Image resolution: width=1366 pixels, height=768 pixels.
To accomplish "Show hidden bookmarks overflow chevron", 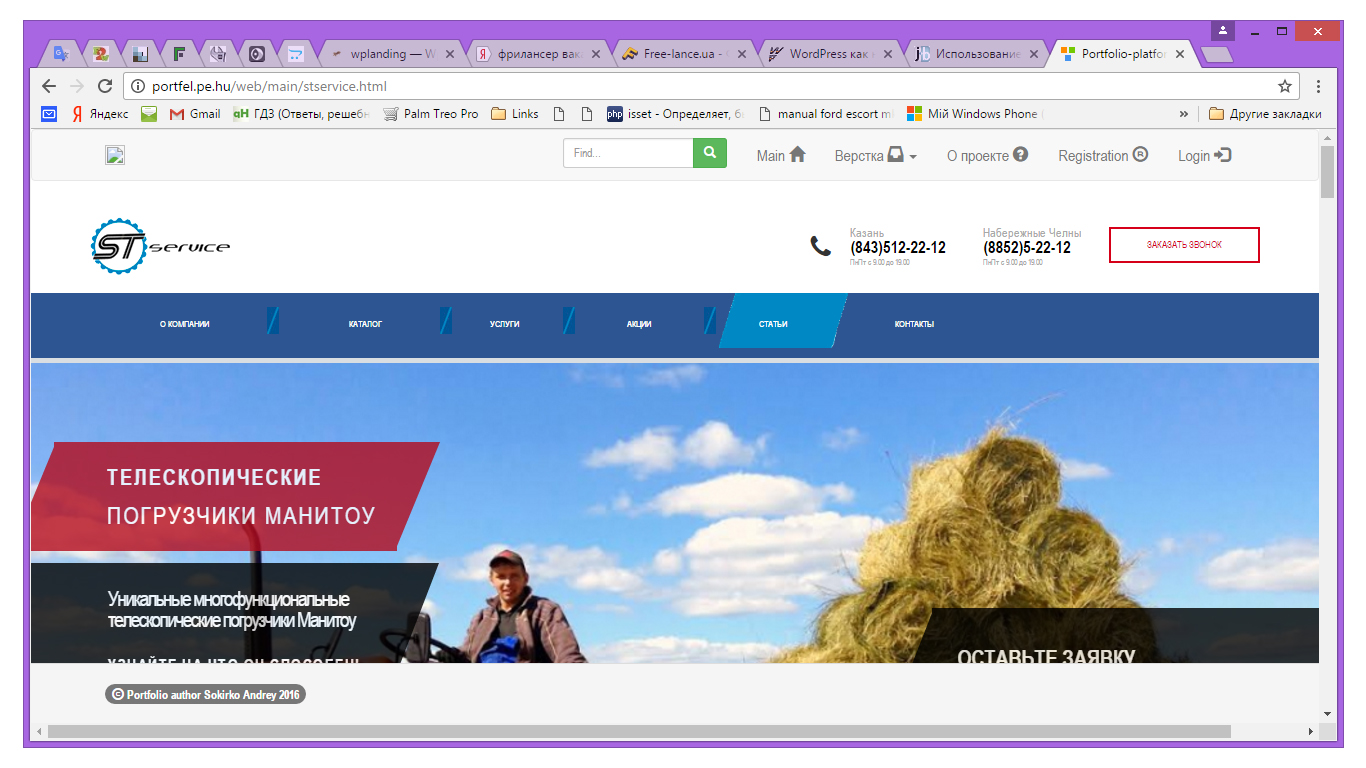I will pos(1184,114).
